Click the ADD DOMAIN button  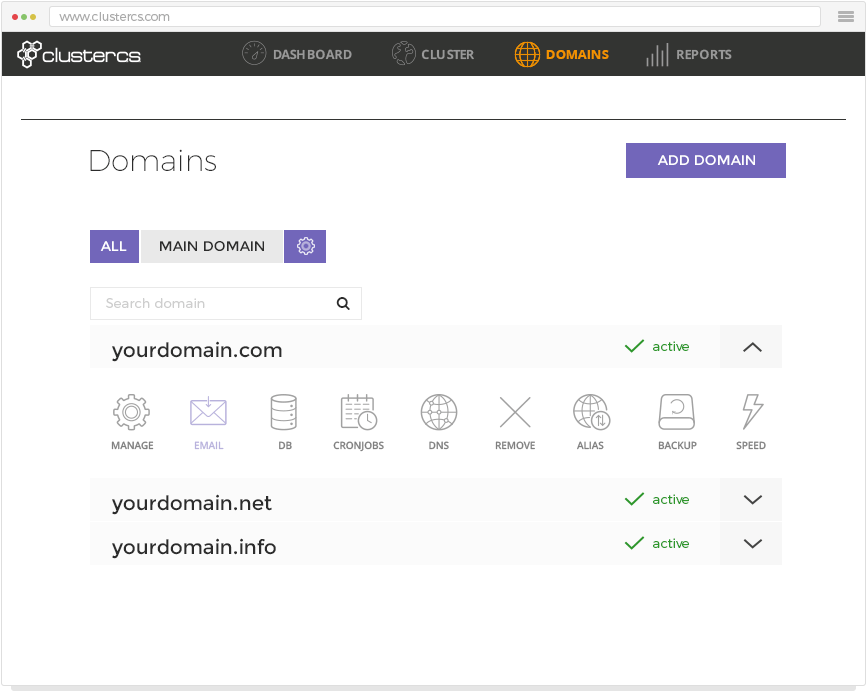click(706, 160)
